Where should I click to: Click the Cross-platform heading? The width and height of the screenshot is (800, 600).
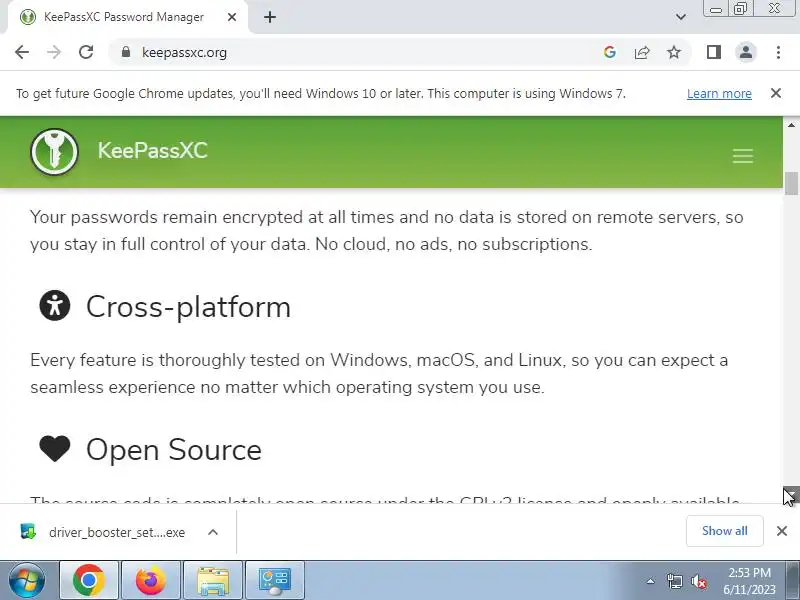188,307
